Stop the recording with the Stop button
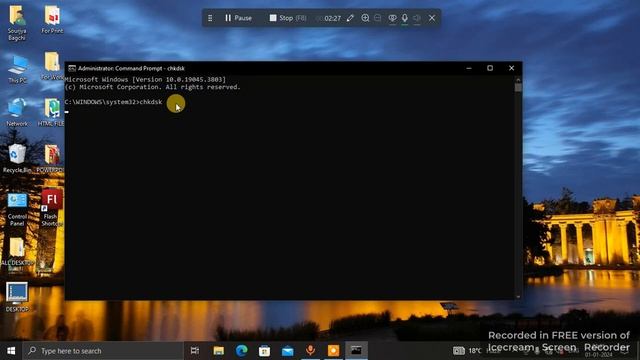Image resolution: width=640 pixels, height=360 pixels. [287, 18]
